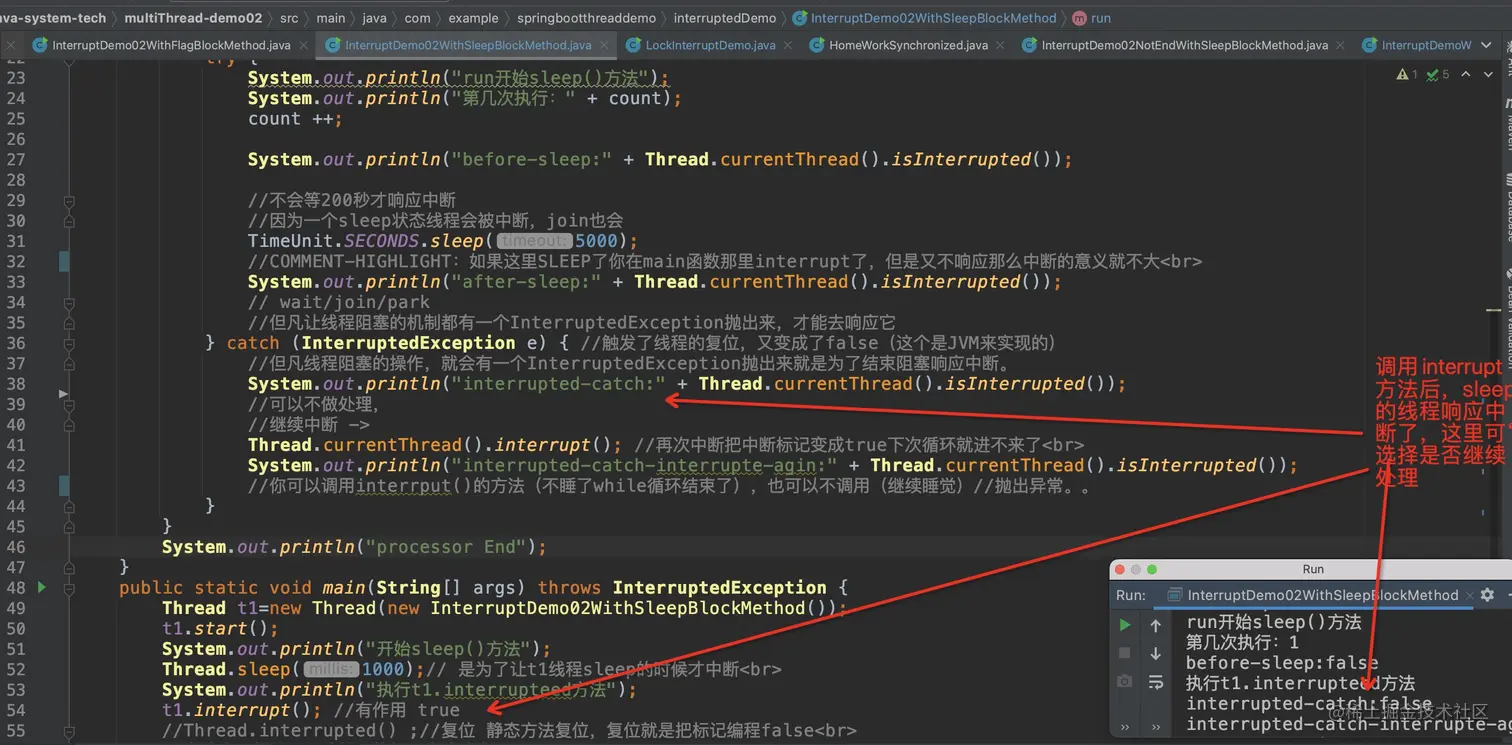Click the green run gutter icon beside main method
The width and height of the screenshot is (1512, 745).
click(42, 587)
